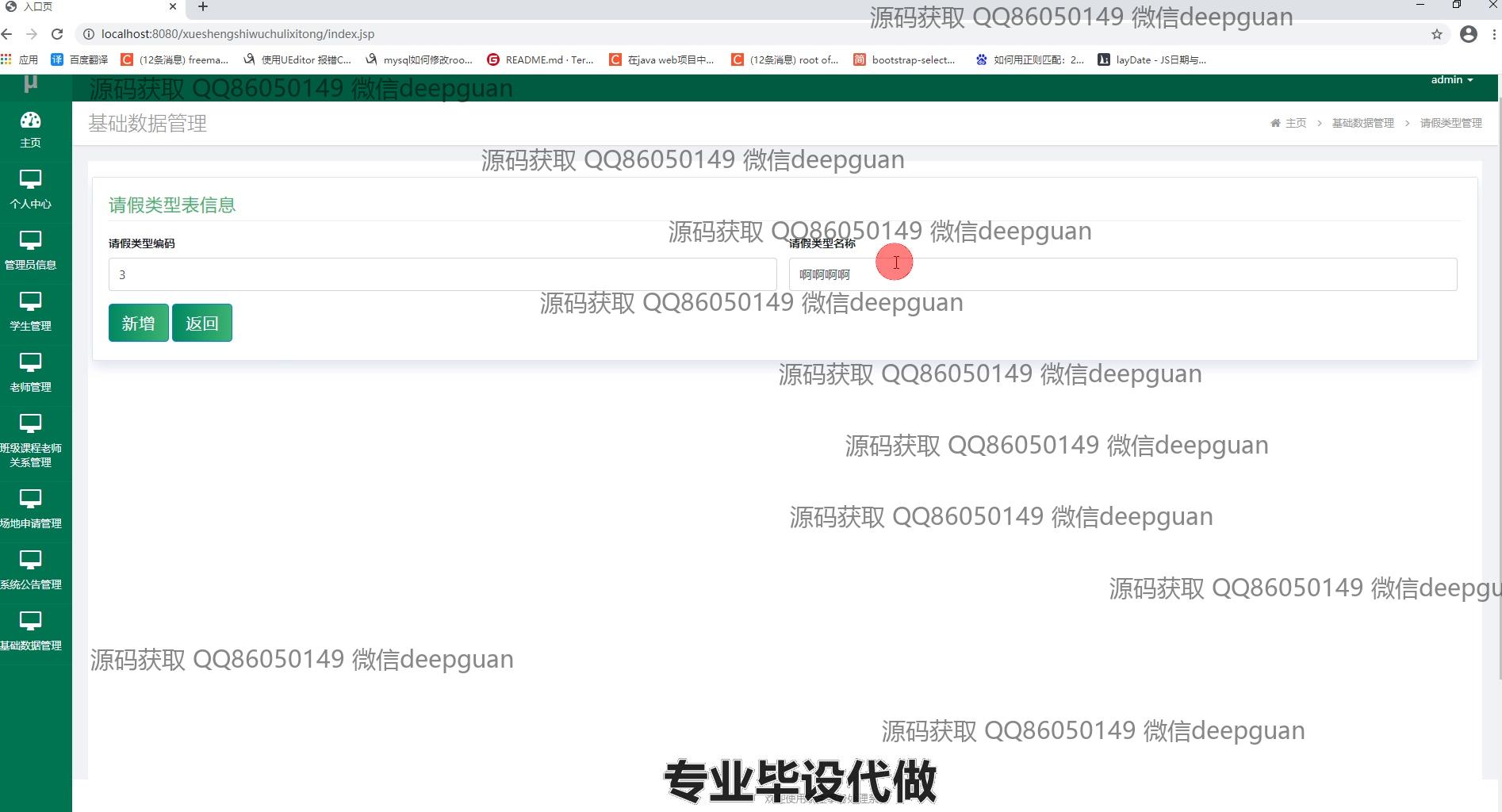Open the 主页 dashboard sidebar icon
The image size is (1502, 812).
(30, 129)
